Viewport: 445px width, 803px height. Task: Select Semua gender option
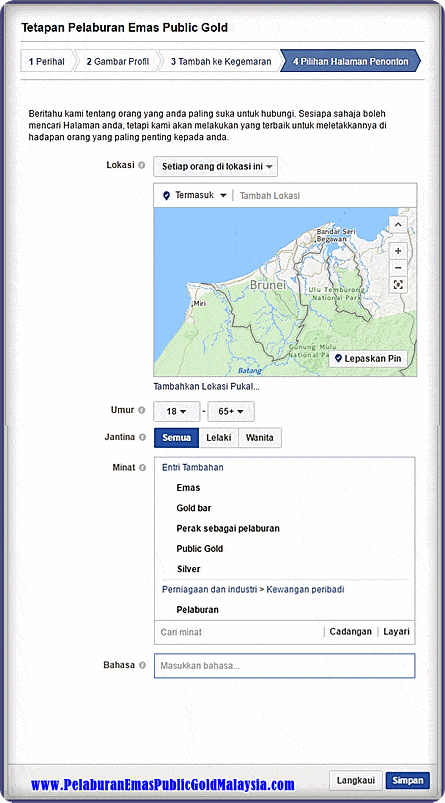click(x=176, y=438)
